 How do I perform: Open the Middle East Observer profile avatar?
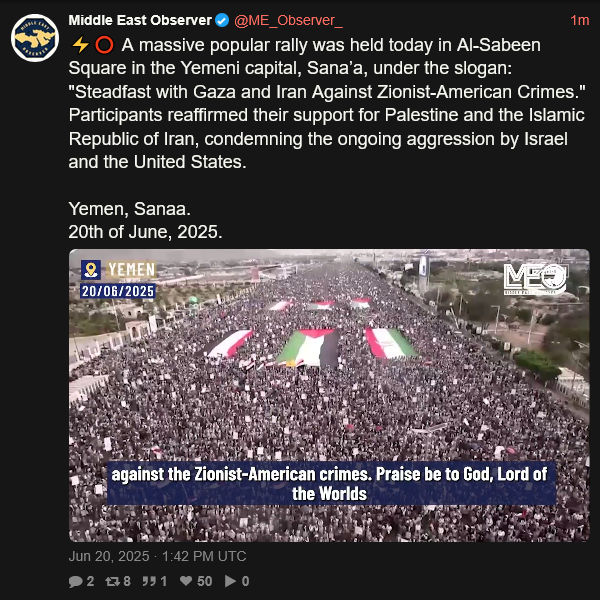(35, 38)
